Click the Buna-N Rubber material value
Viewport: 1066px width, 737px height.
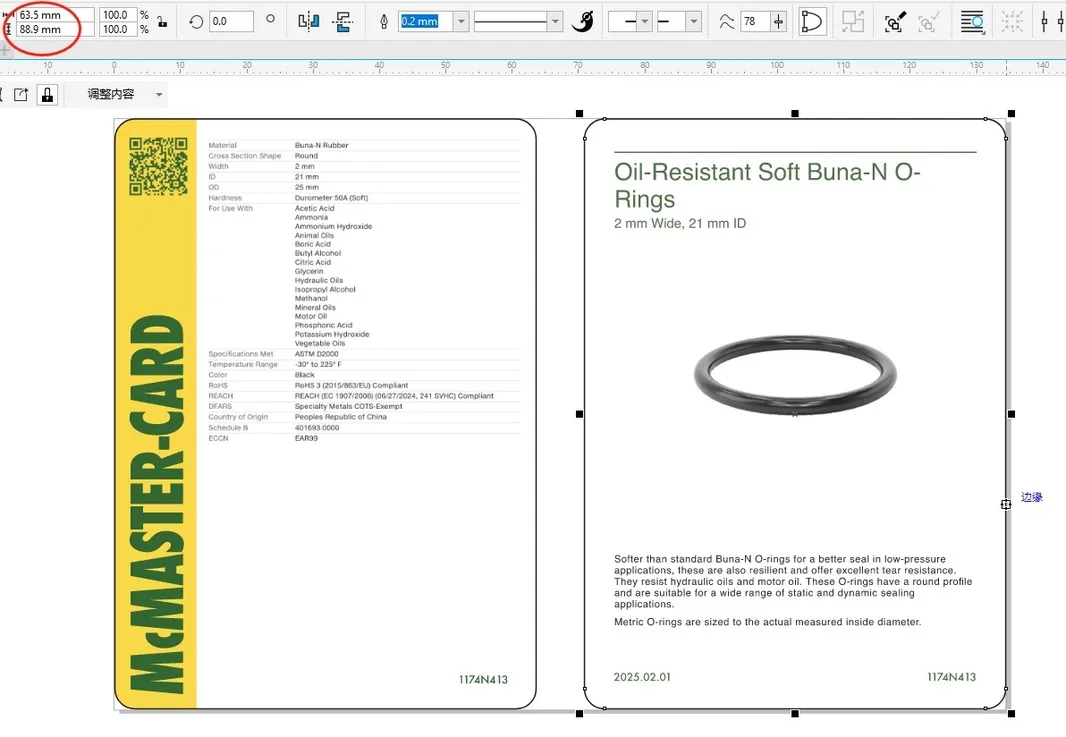pyautogui.click(x=322, y=145)
